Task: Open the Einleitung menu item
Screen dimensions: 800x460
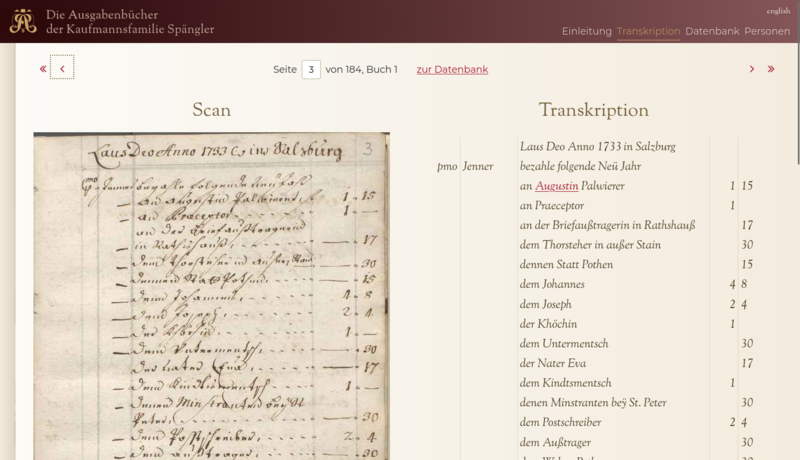Action: coord(586,31)
